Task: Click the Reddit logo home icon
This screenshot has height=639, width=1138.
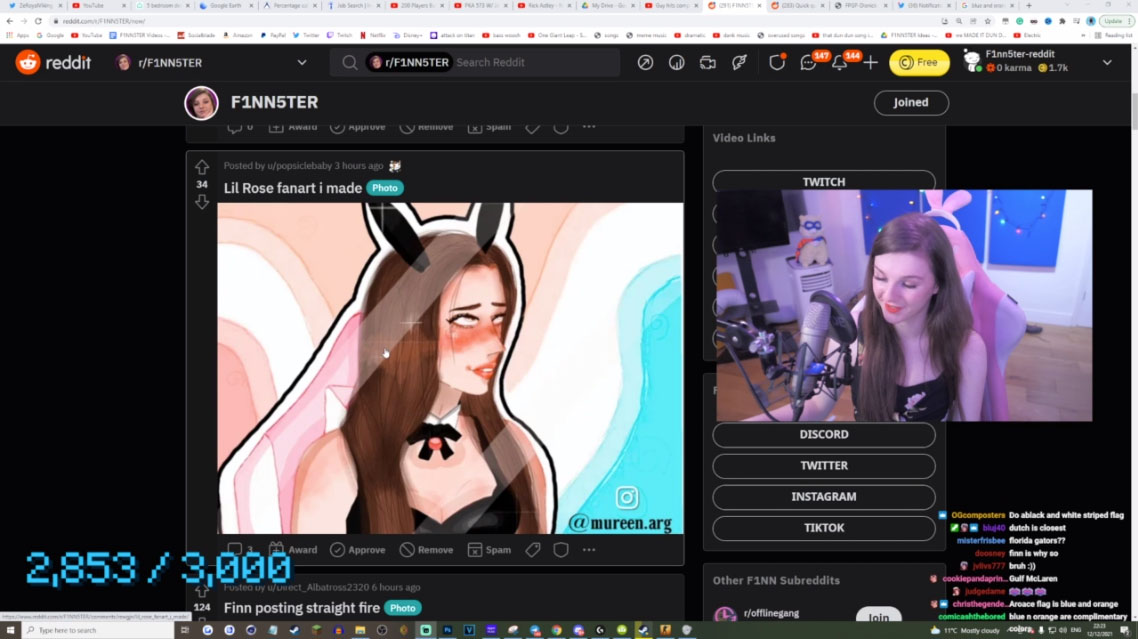Action: (x=28, y=62)
